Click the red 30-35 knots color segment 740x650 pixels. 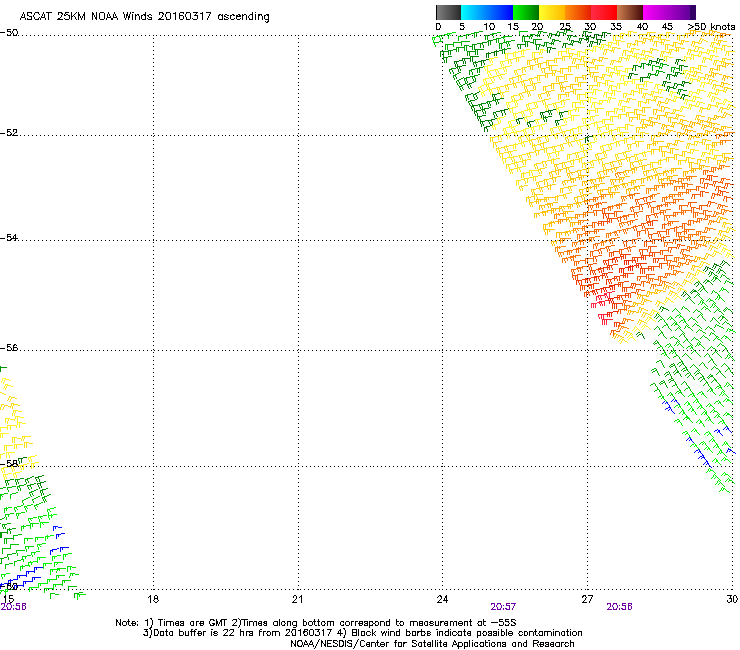pos(604,12)
